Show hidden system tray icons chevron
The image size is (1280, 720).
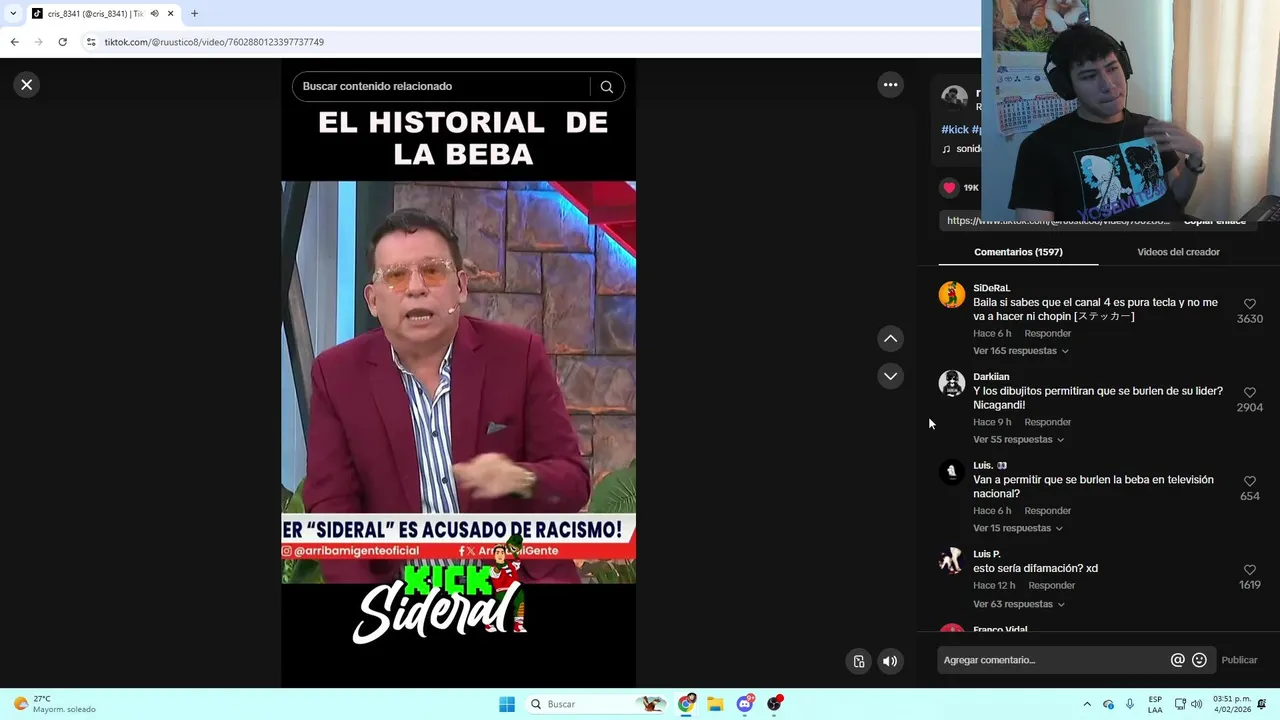coord(1087,704)
